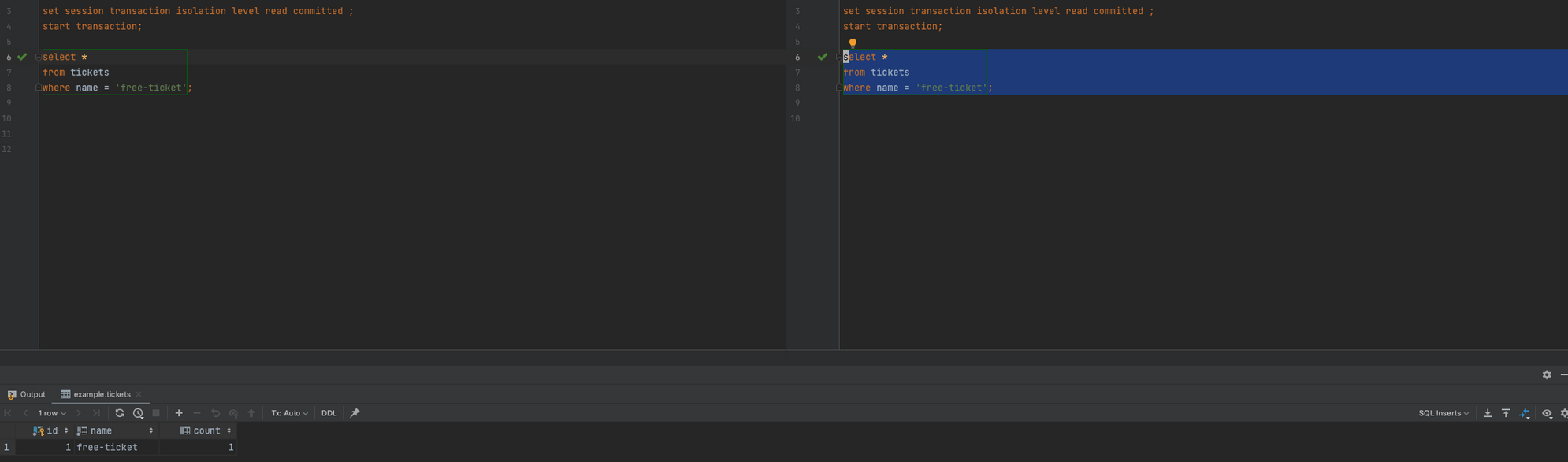Open the 1 row page size dropdown

(x=52, y=413)
